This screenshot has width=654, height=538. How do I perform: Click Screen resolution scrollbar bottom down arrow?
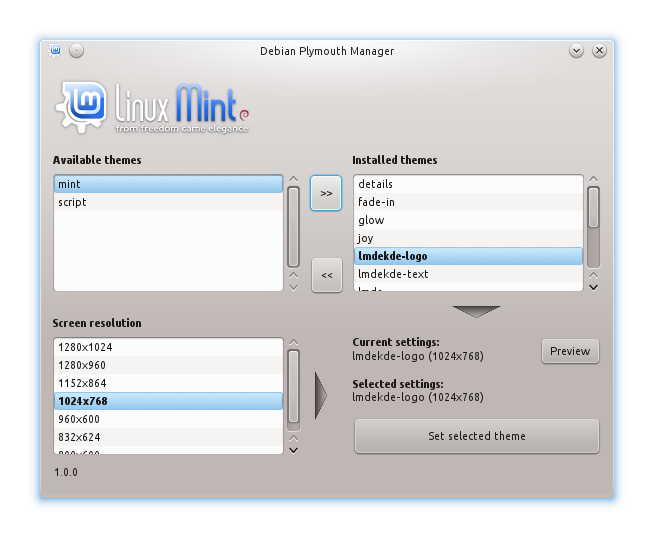click(294, 450)
